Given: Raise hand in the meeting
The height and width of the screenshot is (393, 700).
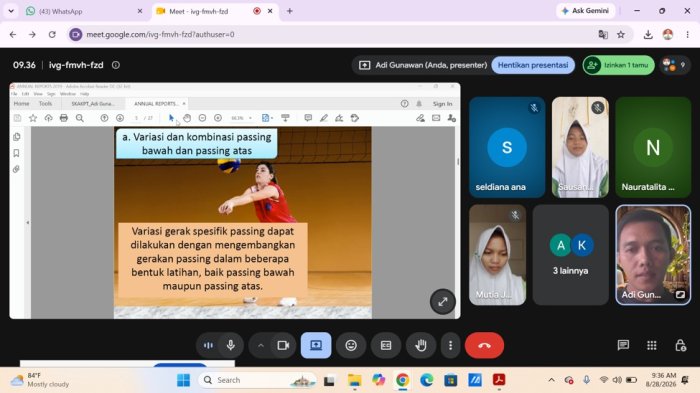Looking at the screenshot, I should click(421, 345).
